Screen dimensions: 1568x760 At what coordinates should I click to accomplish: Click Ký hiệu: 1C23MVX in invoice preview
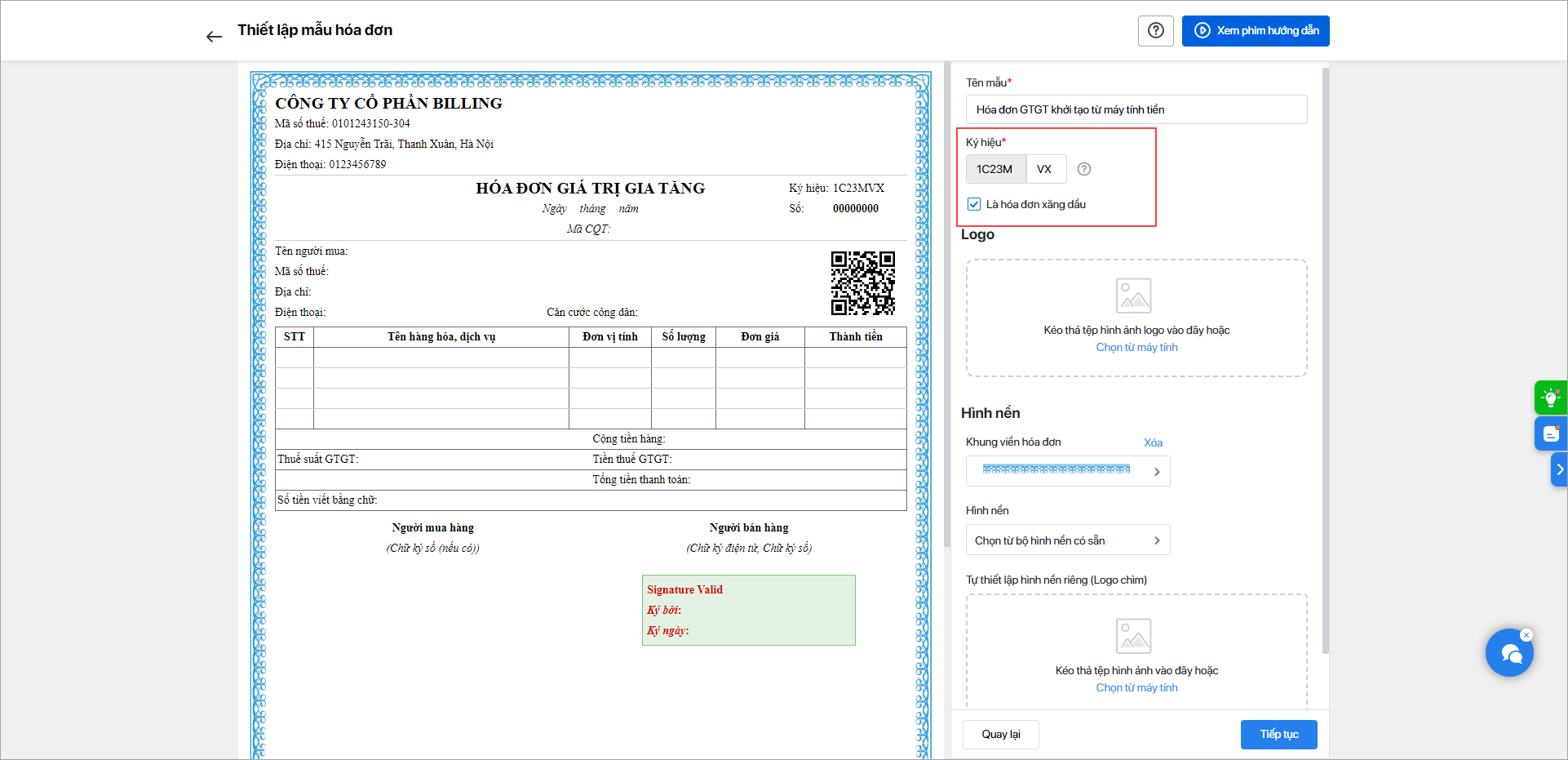tap(836, 189)
